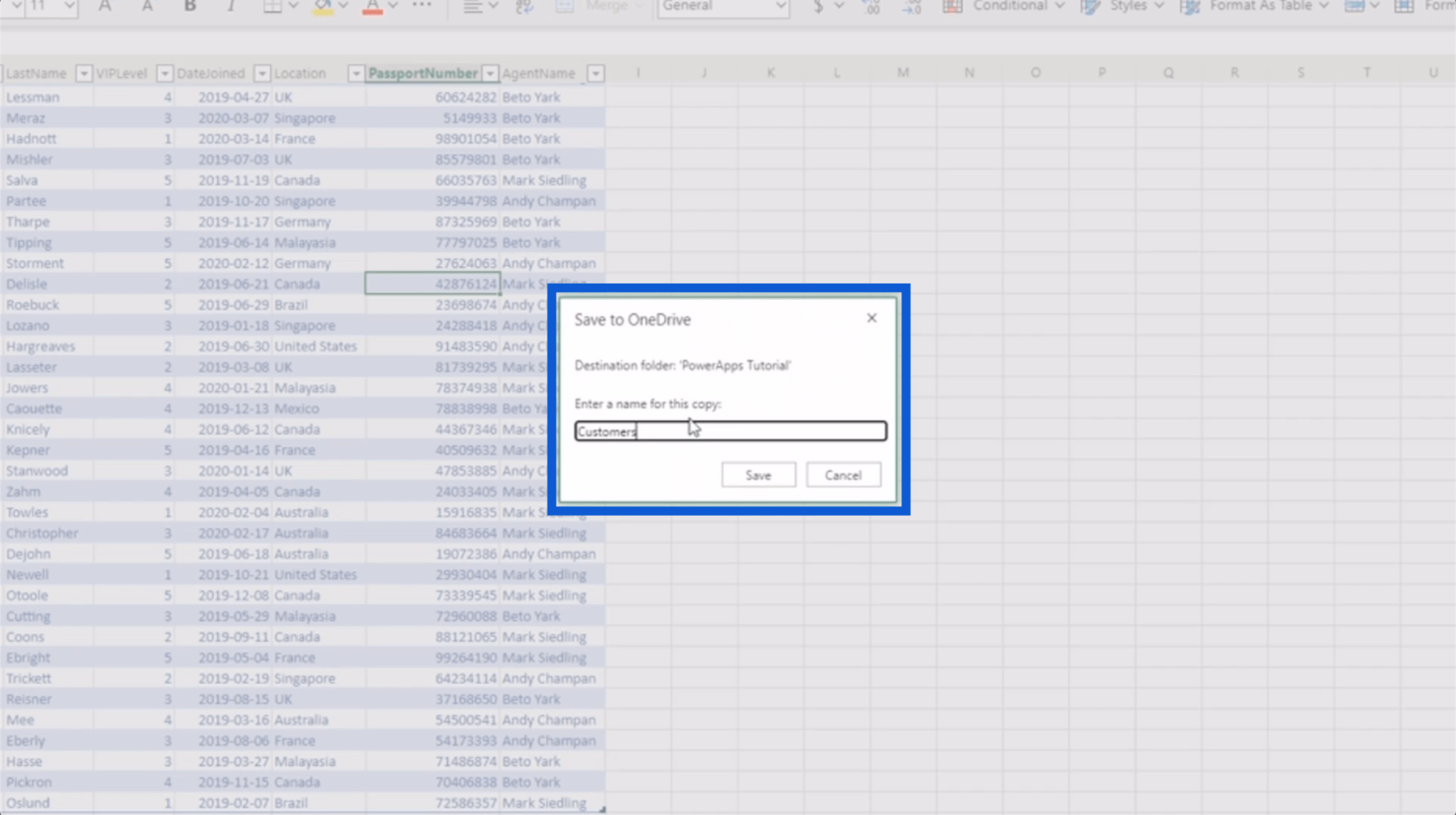The height and width of the screenshot is (815, 1456).
Task: Click the increase font size icon
Action: (x=105, y=6)
